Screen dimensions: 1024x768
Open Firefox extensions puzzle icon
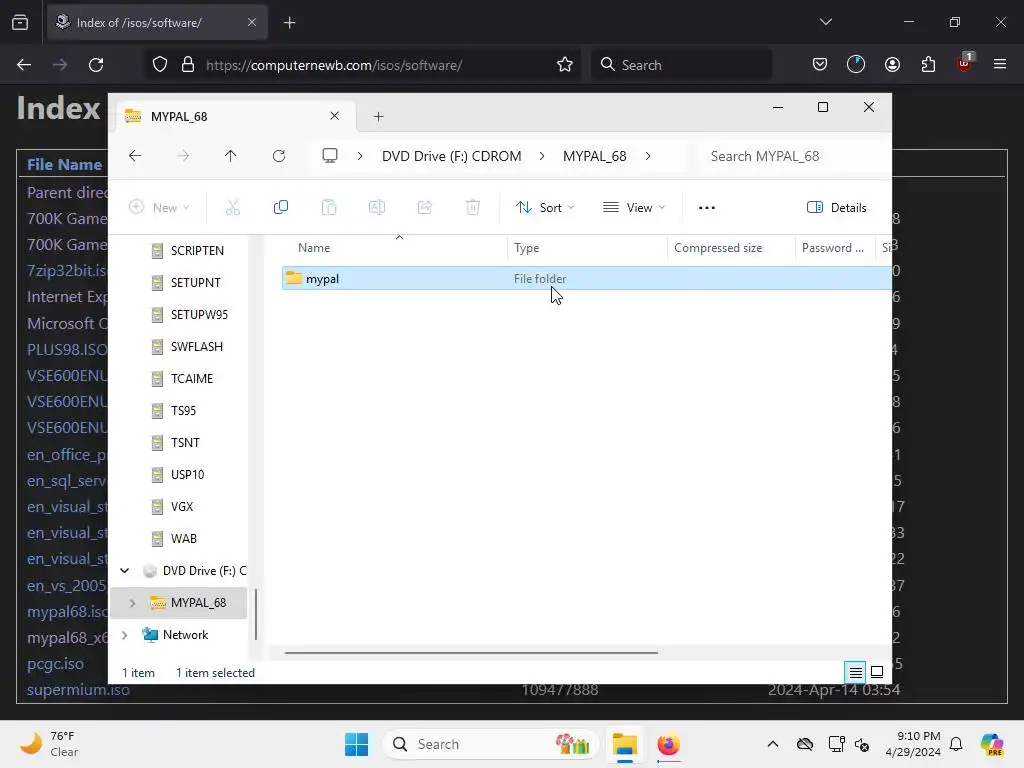tap(928, 65)
